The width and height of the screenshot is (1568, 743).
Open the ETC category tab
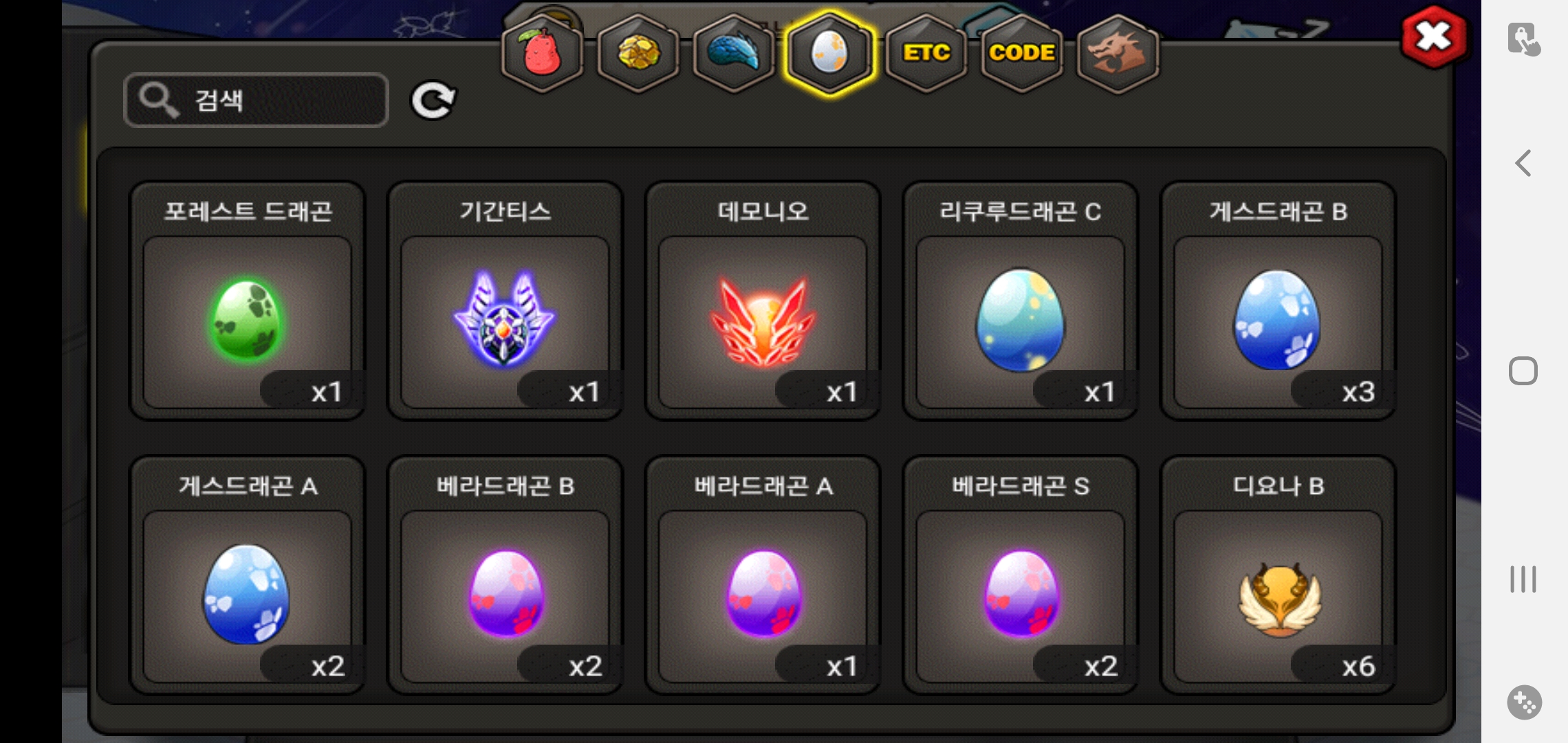pos(926,54)
